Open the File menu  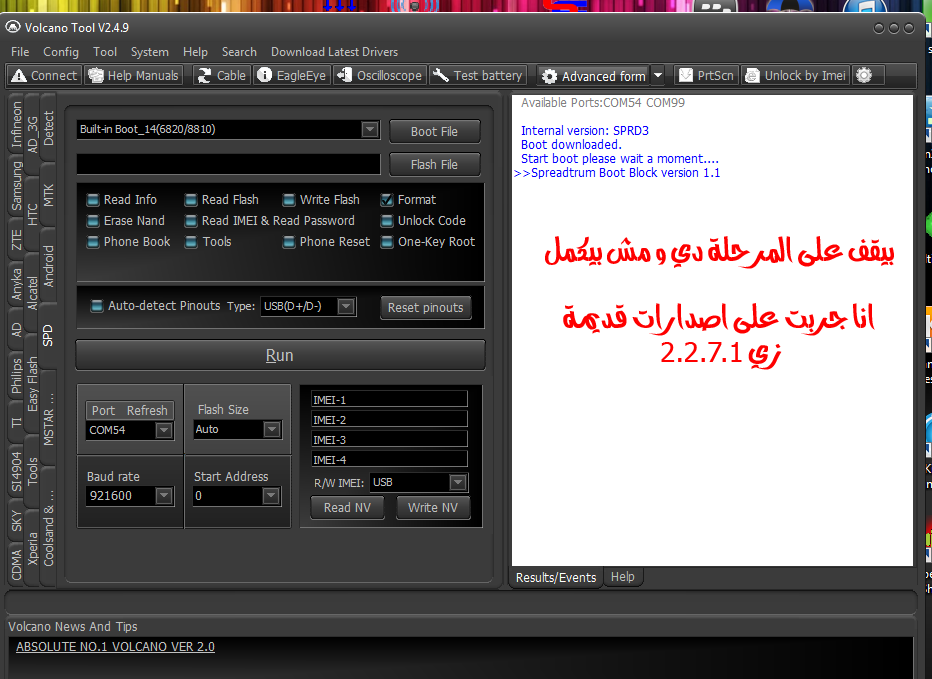coord(20,52)
